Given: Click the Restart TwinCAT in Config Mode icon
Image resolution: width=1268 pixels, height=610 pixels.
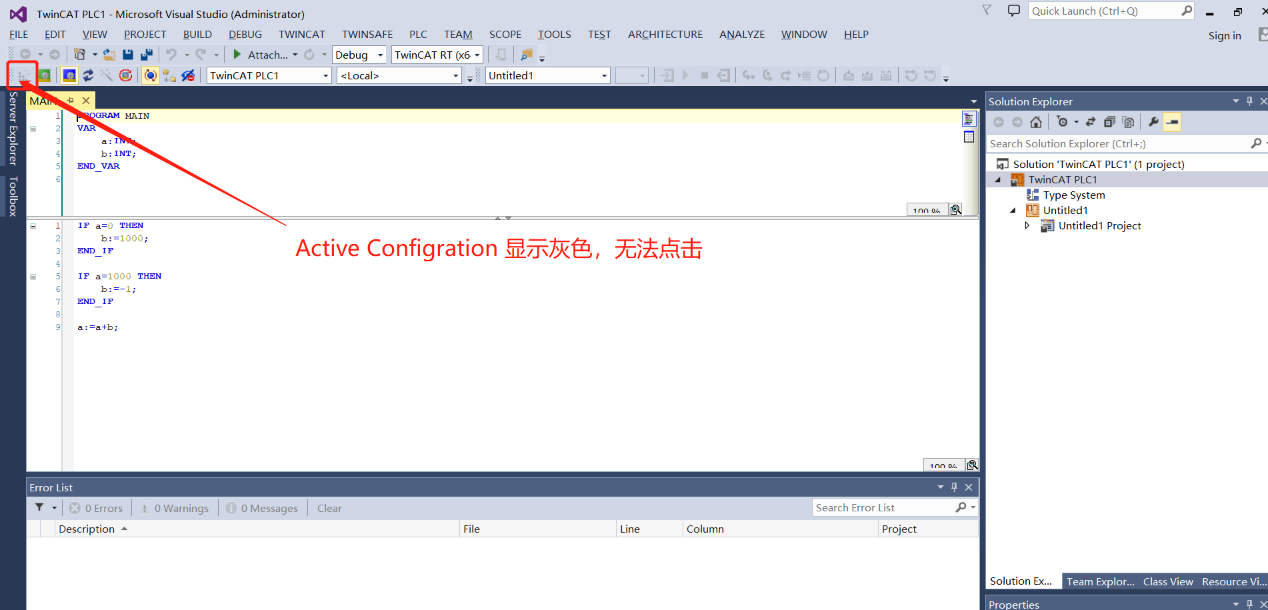Looking at the screenshot, I should [x=68, y=75].
